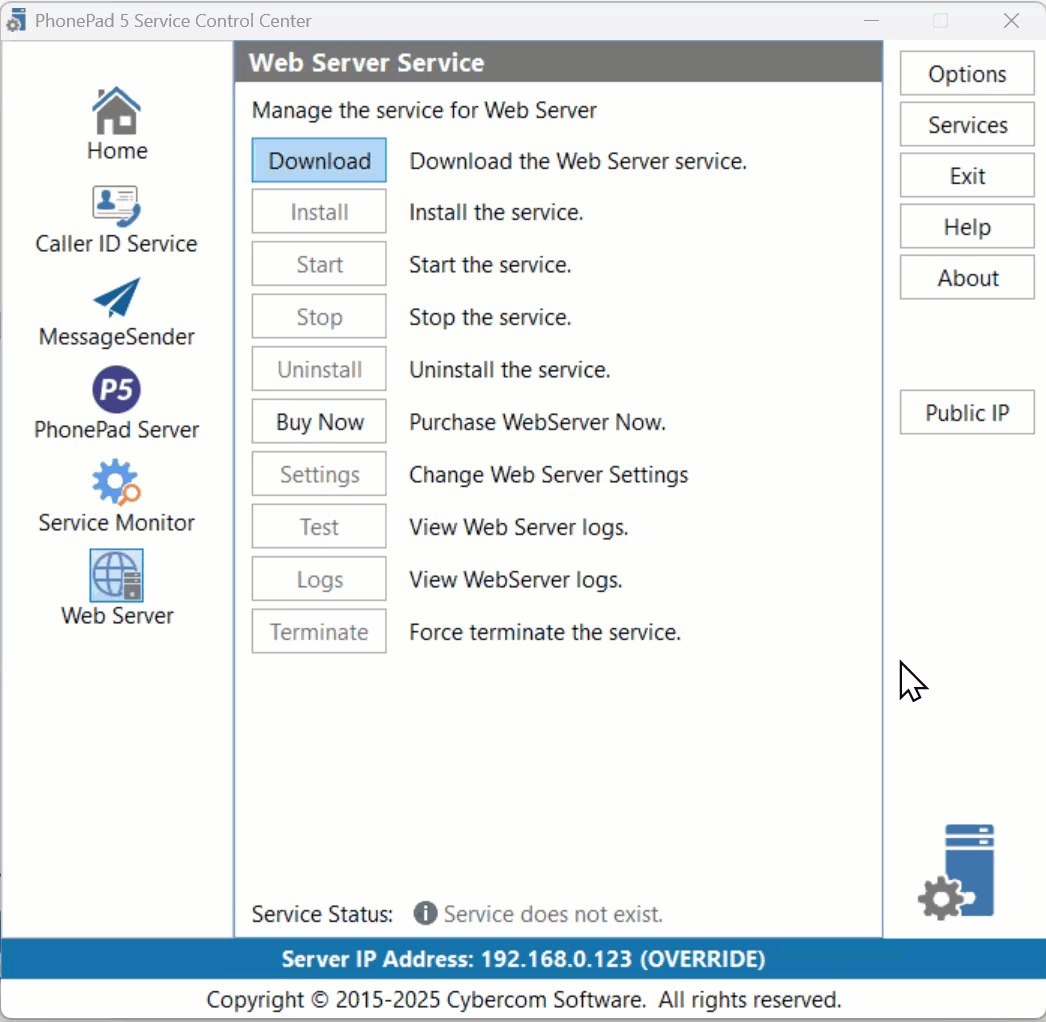Click the Terminate button
Viewport: 1046px width, 1022px height.
(x=319, y=631)
